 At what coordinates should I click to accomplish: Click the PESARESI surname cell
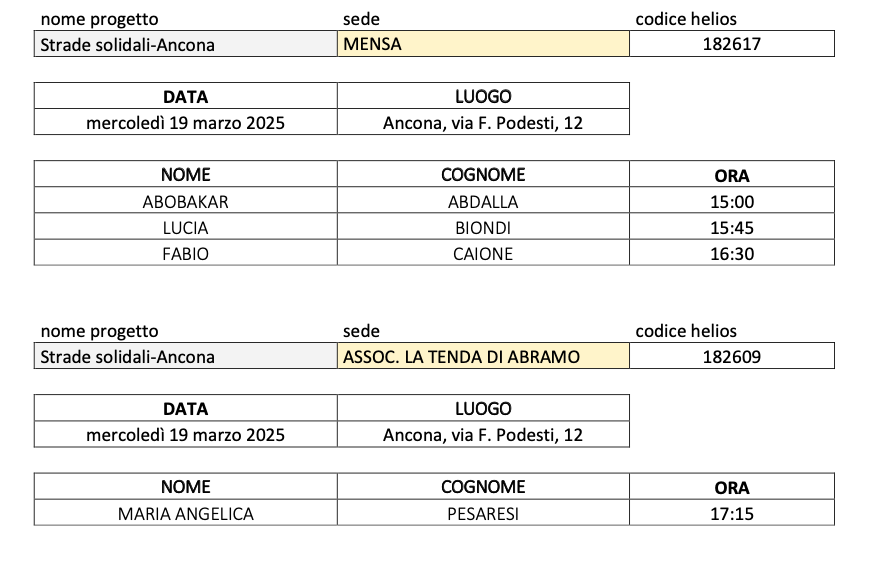(x=483, y=513)
